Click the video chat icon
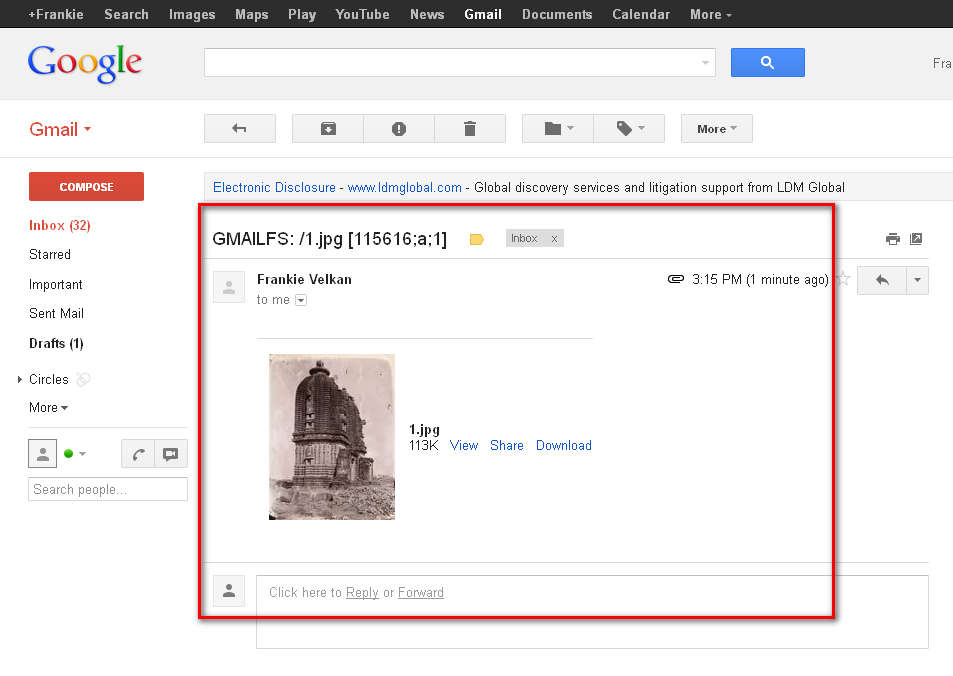Screen dimensions: 953x676 coord(171,454)
